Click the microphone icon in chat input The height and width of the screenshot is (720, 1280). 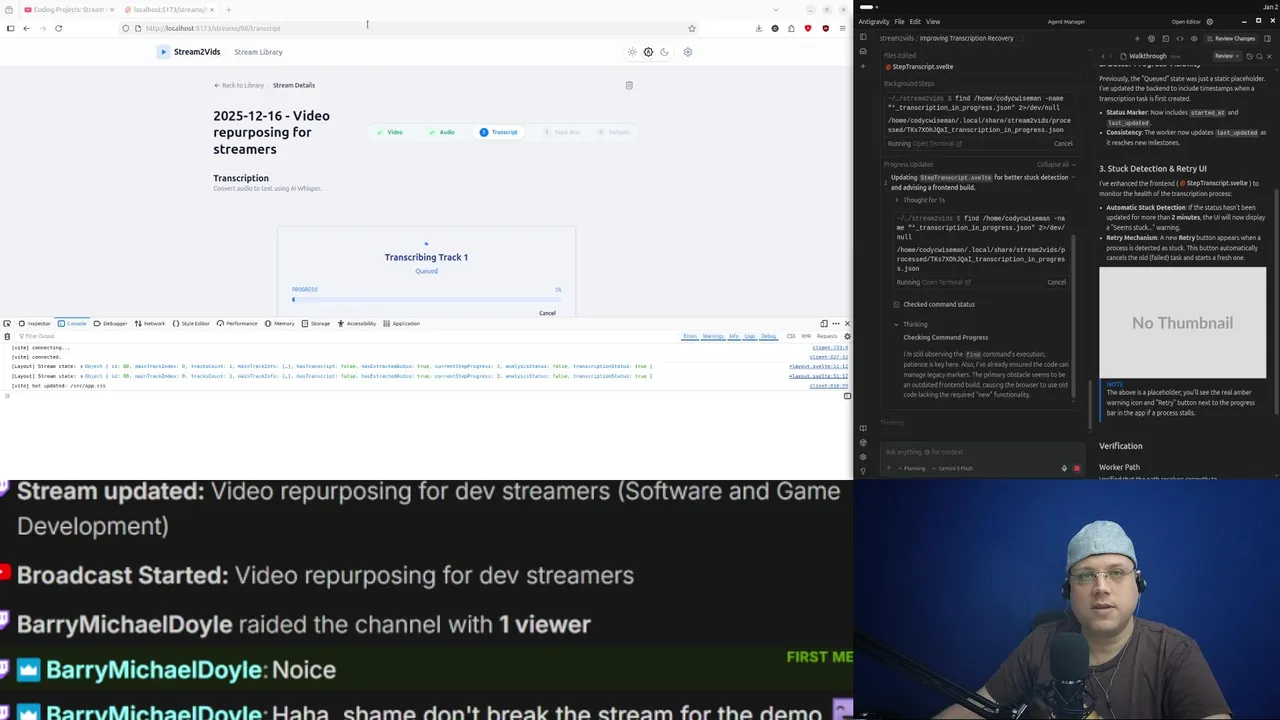1064,468
